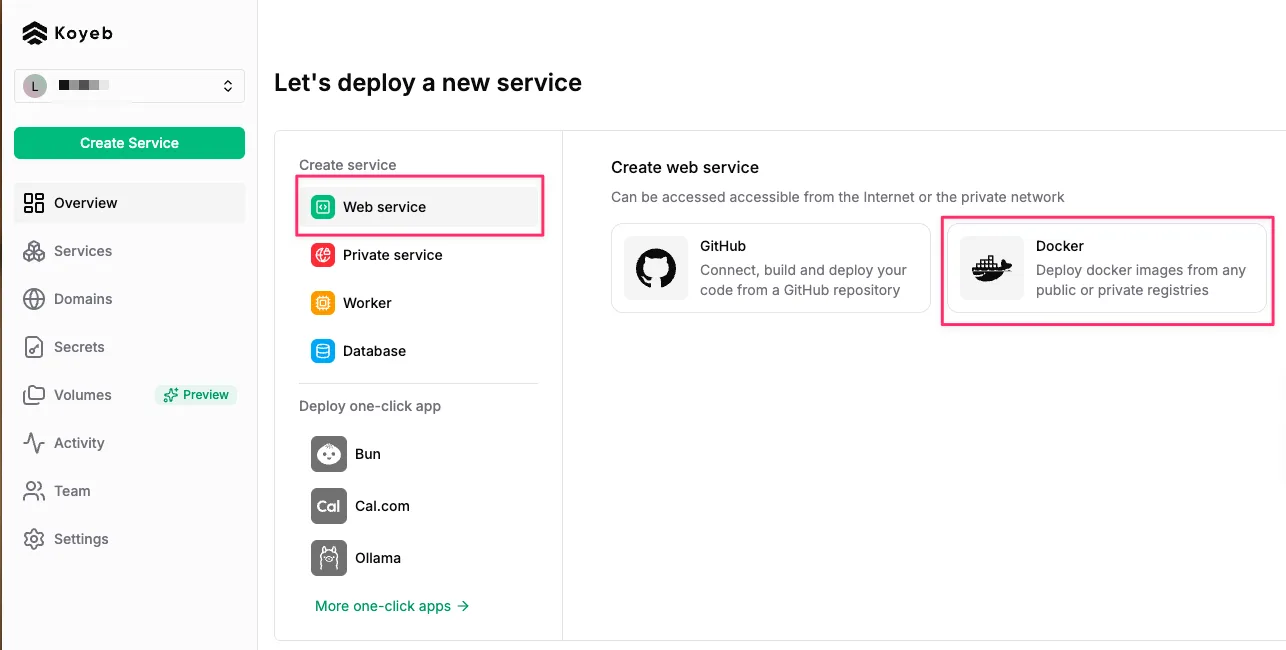Click the sparkle icon in Preview badge
Viewport: 1286px width, 650px height.
(x=171, y=395)
